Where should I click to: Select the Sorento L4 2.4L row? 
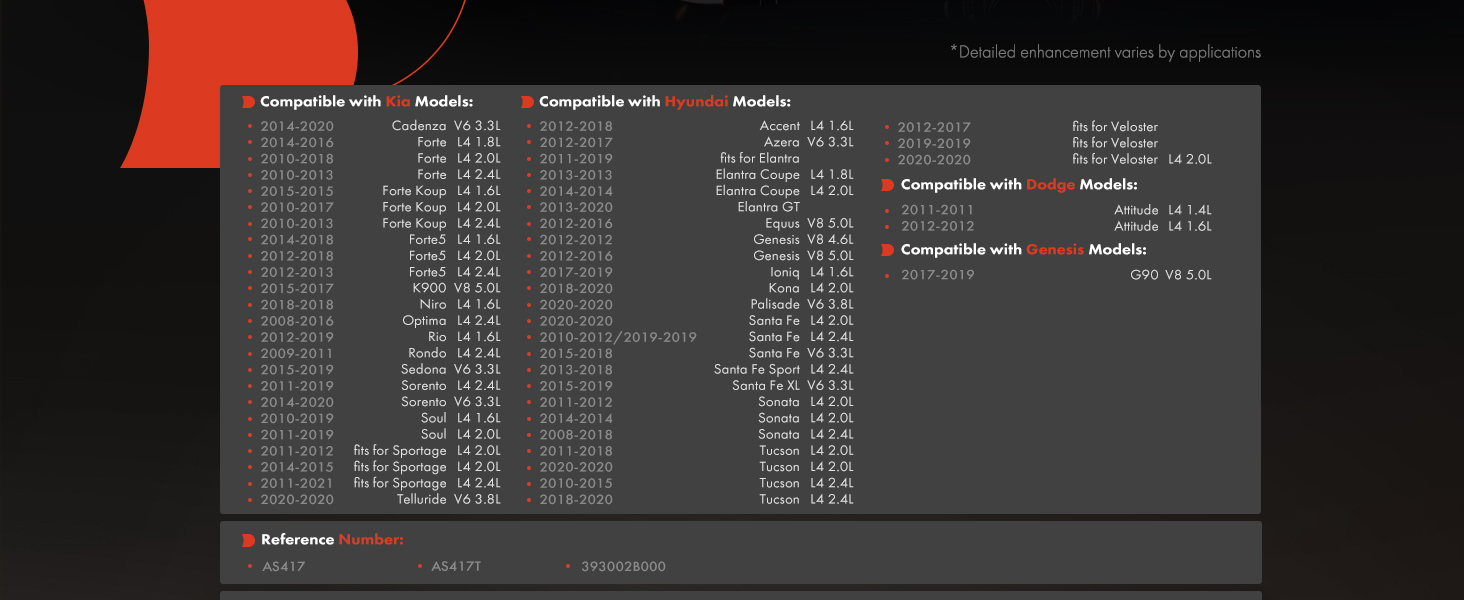pos(374,386)
